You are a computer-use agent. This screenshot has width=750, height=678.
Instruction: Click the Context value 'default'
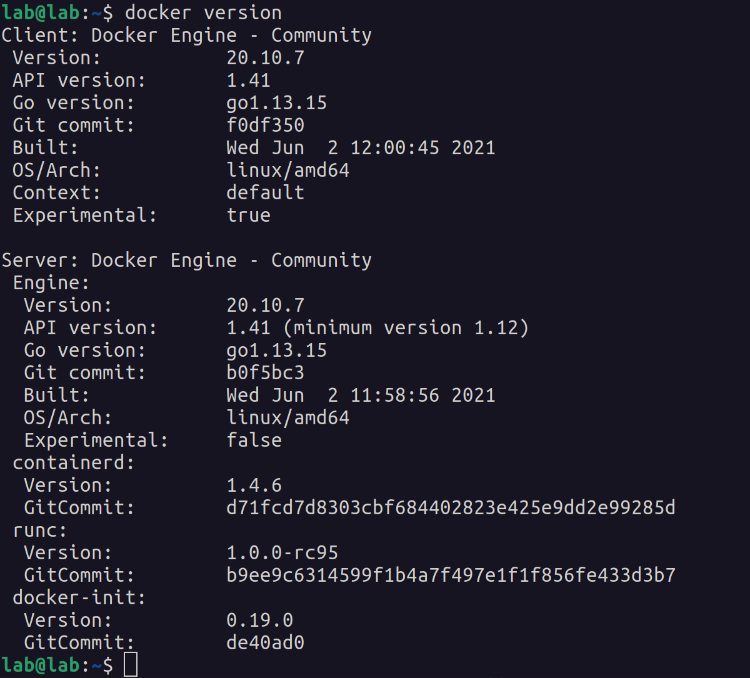point(265,192)
